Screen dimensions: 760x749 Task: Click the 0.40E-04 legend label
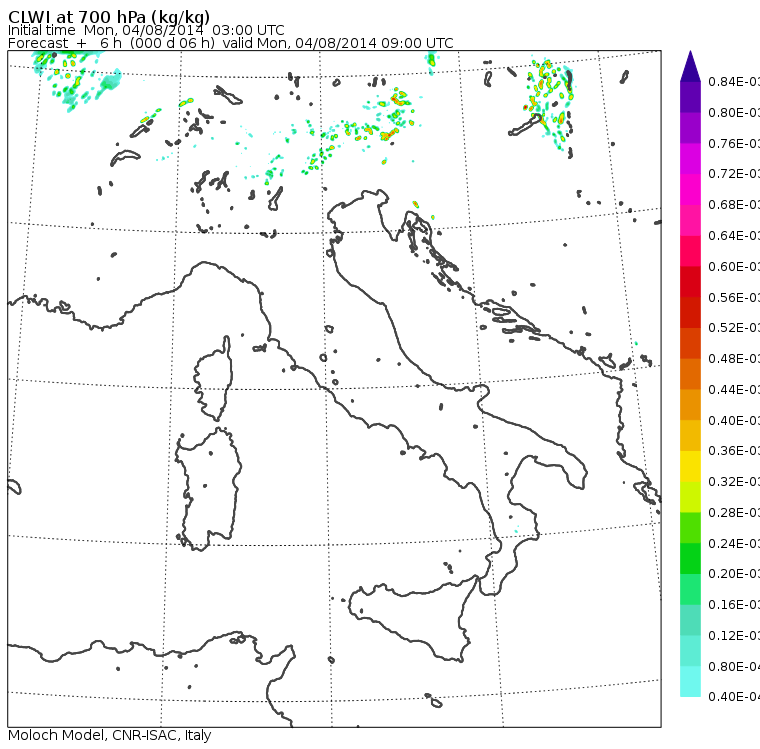point(734,697)
